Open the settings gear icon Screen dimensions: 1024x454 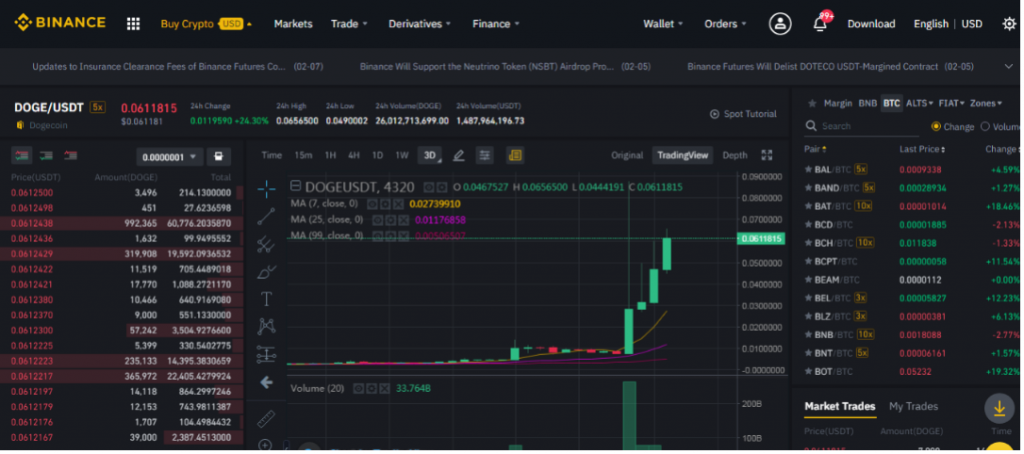(x=1009, y=24)
